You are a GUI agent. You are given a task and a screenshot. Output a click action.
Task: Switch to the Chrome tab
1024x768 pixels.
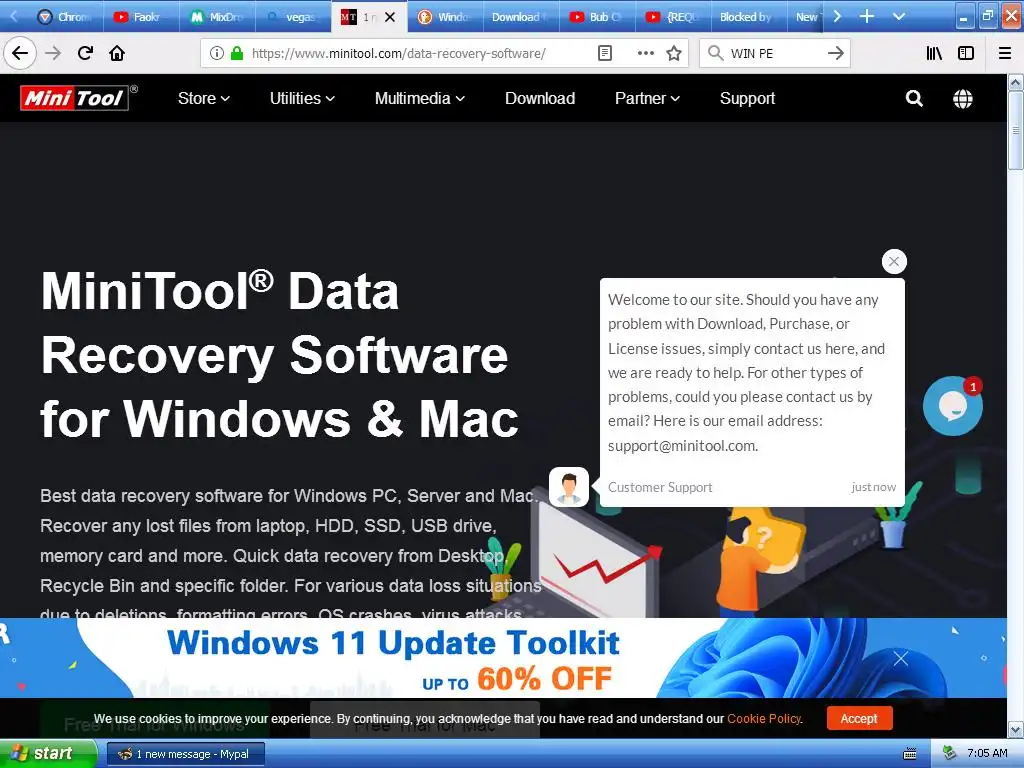click(65, 17)
